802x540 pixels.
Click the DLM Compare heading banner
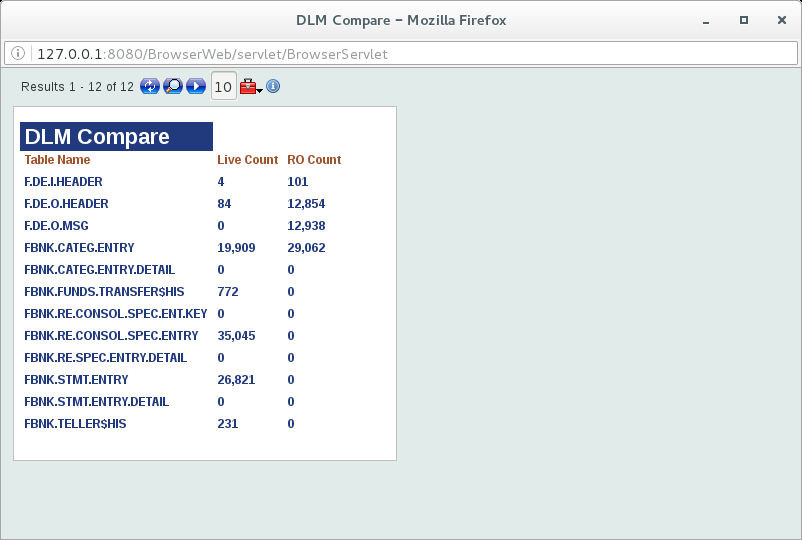coord(116,137)
